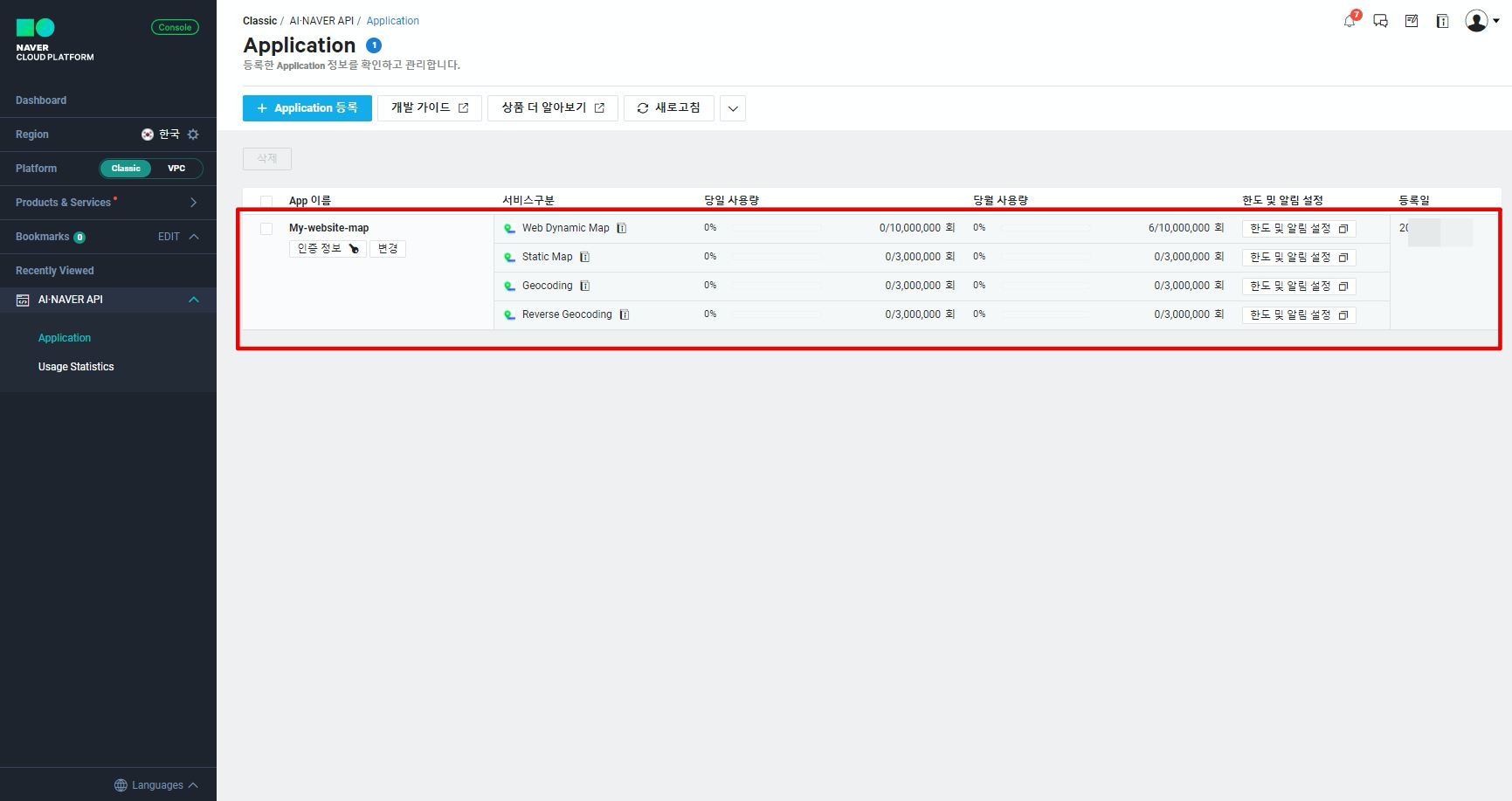Open 한도 및 알림 설정 for Web Dynamic Map
Screen dimensions: 1512x801
(1299, 229)
